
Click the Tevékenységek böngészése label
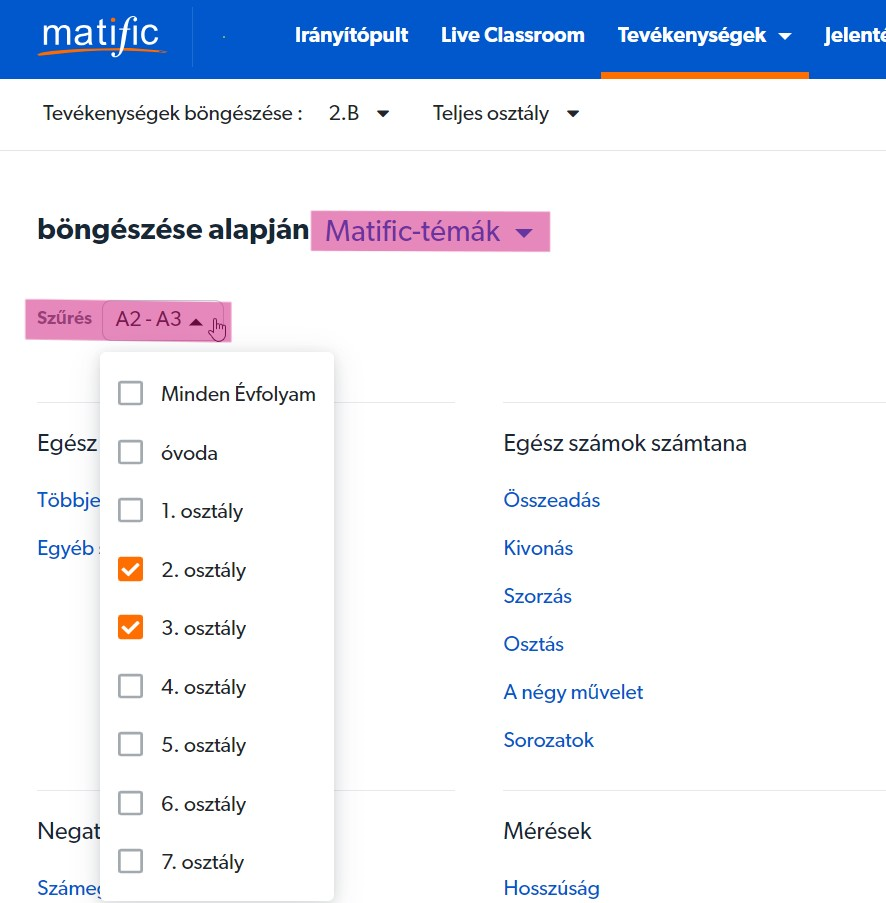pyautogui.click(x=173, y=113)
